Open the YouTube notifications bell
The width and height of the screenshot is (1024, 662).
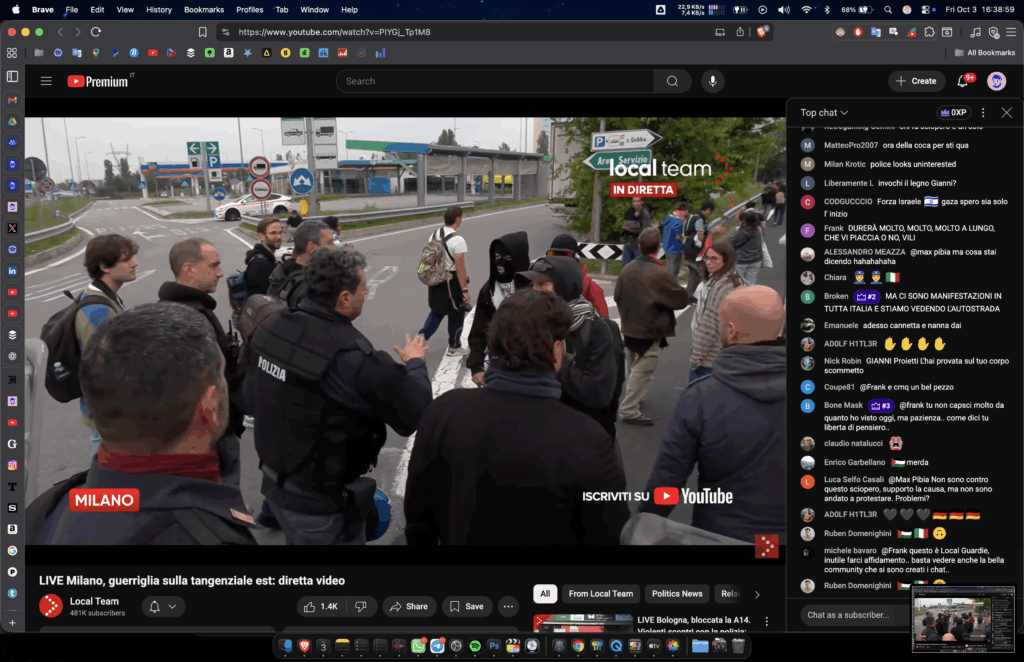(963, 81)
